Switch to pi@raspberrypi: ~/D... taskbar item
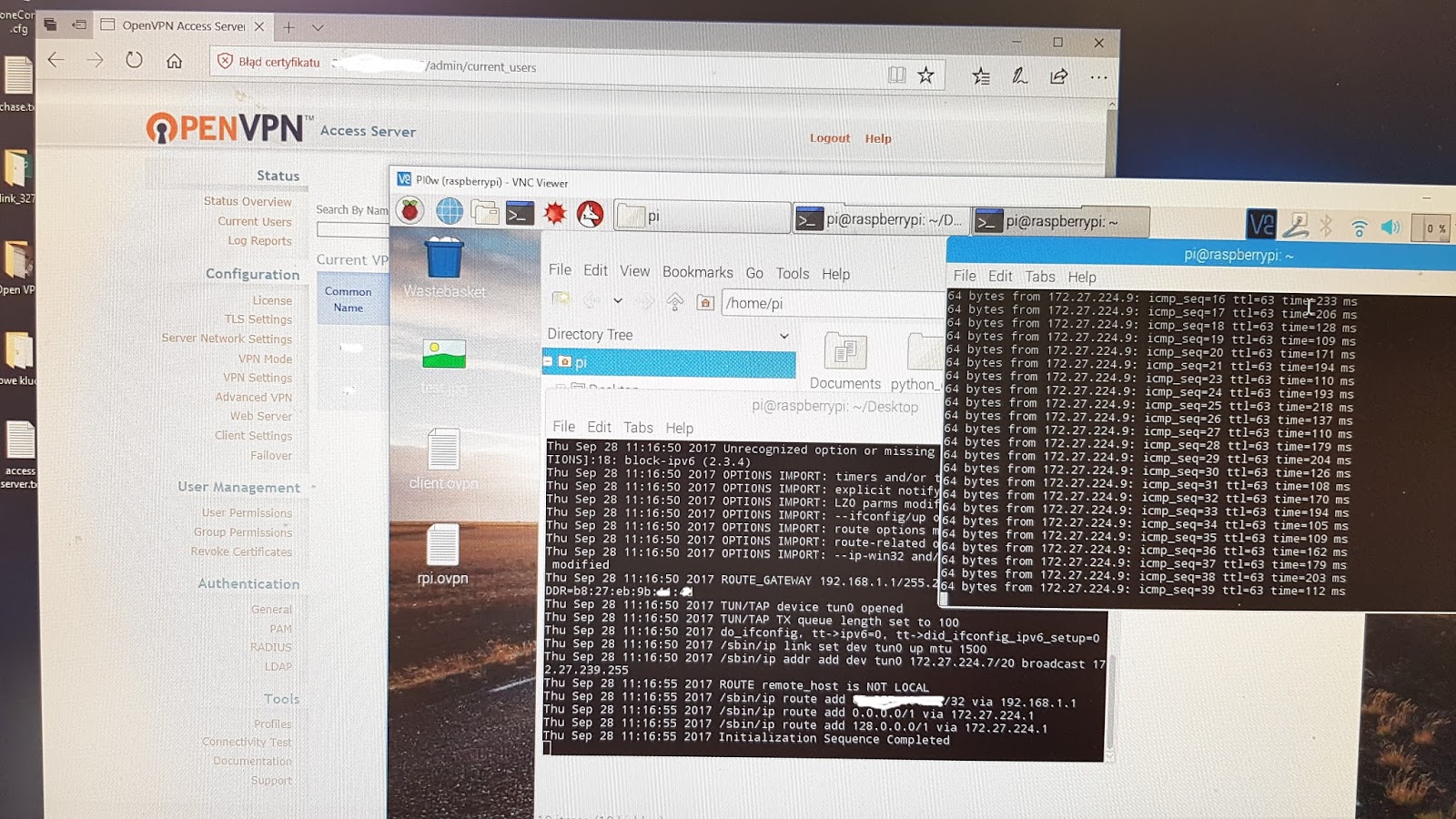Viewport: 1456px width, 819px height. pos(880,219)
